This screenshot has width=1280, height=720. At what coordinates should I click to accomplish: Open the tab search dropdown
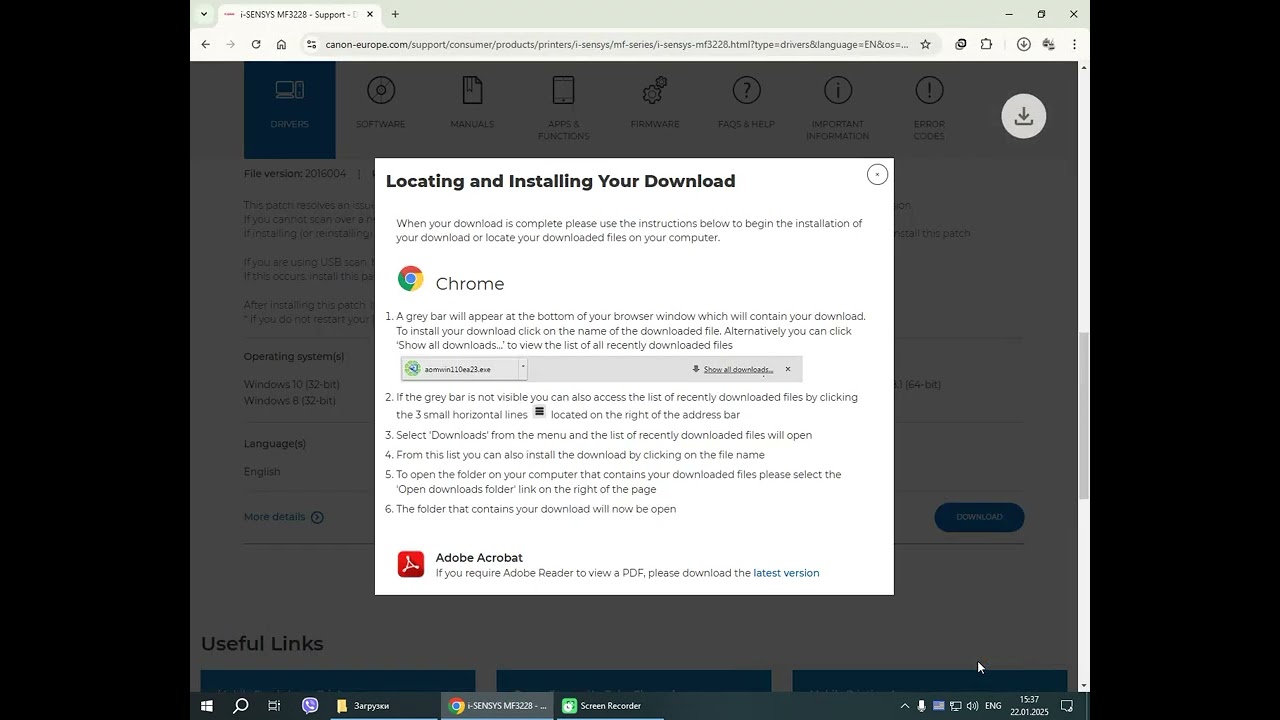point(204,14)
